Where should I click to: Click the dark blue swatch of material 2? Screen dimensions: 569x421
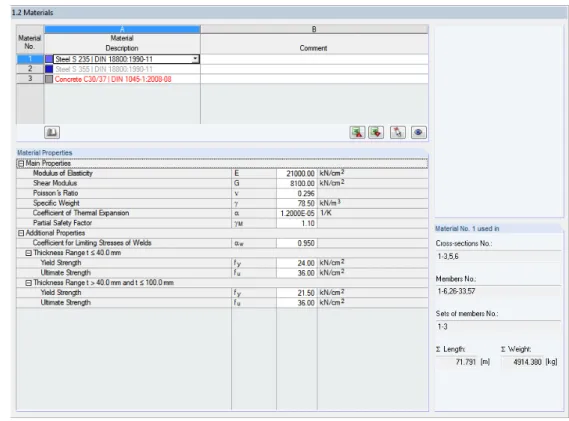tap(49, 69)
